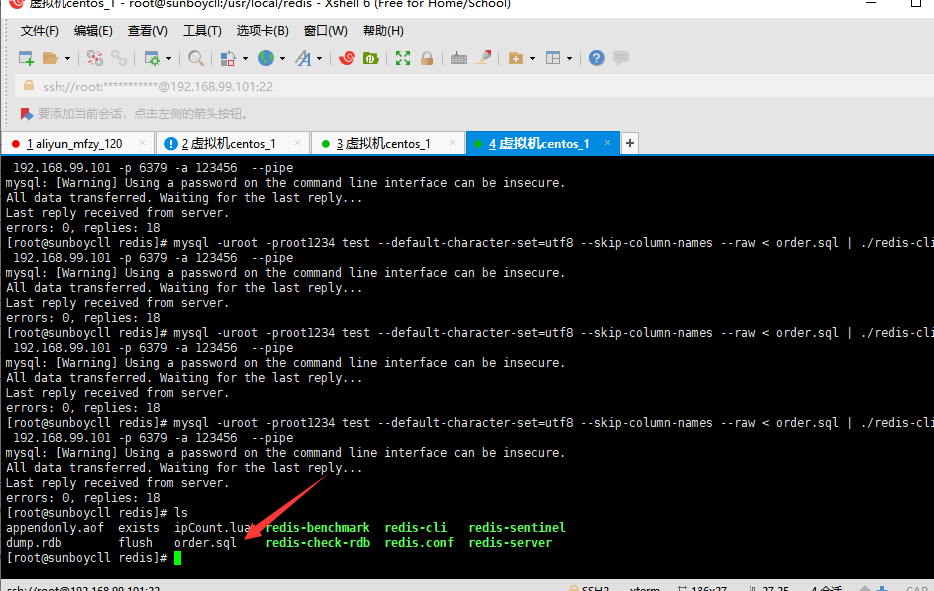Screen dimensions: 934x591
Task: Click ipCount.lua in the terminal listing
Action: click(x=212, y=528)
